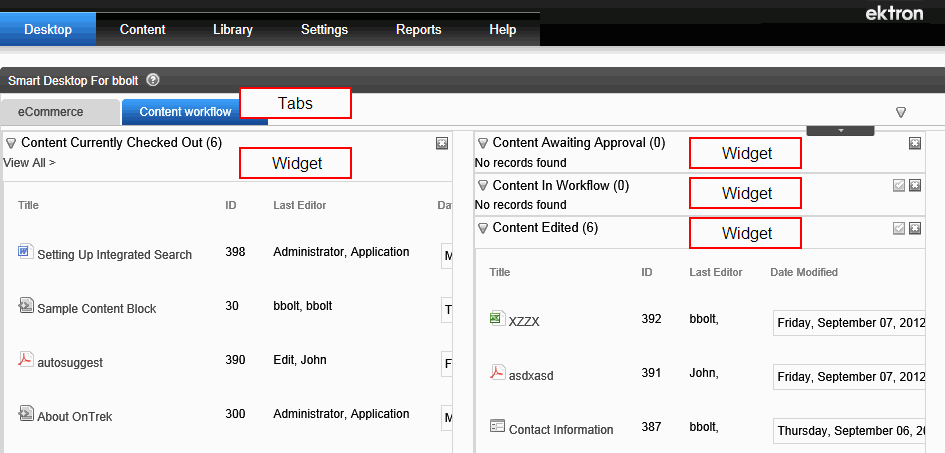Click the PDF icon next to asdxasd
The image size is (945, 453).
497,372
